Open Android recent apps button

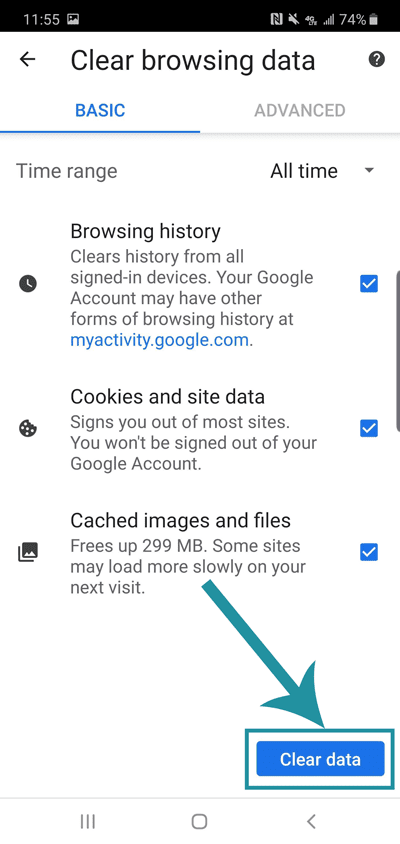click(x=88, y=821)
